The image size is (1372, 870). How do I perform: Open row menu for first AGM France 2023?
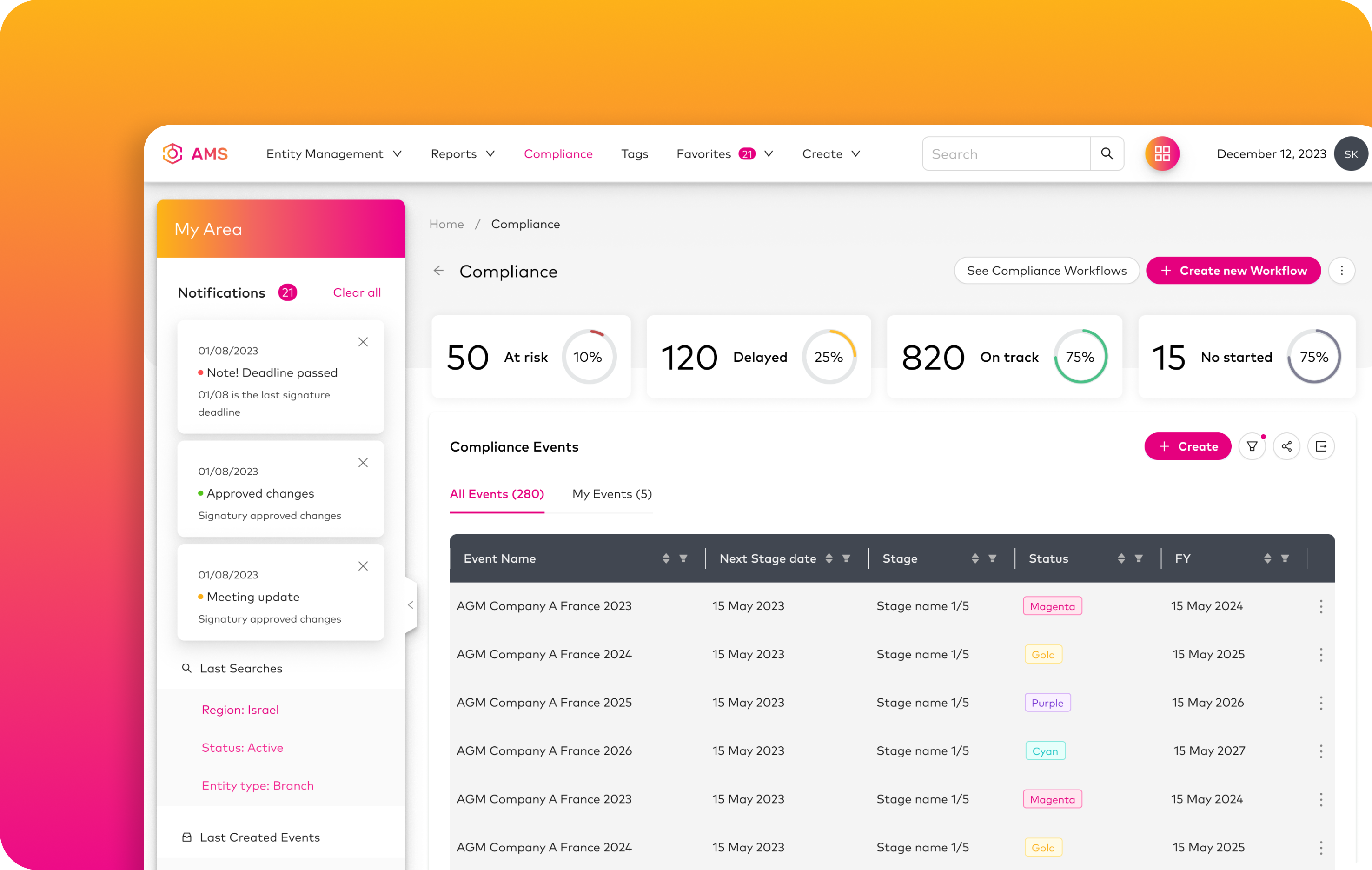1321,606
